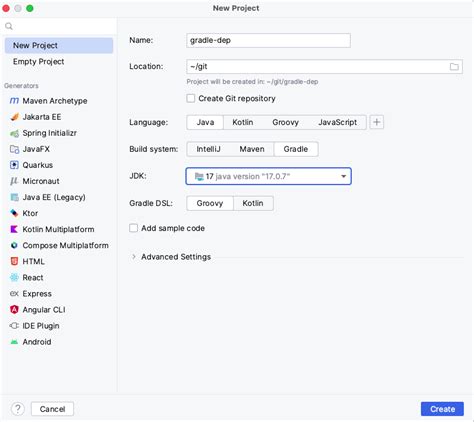Click the Ktor generator icon
This screenshot has width=474, height=422.
14,213
